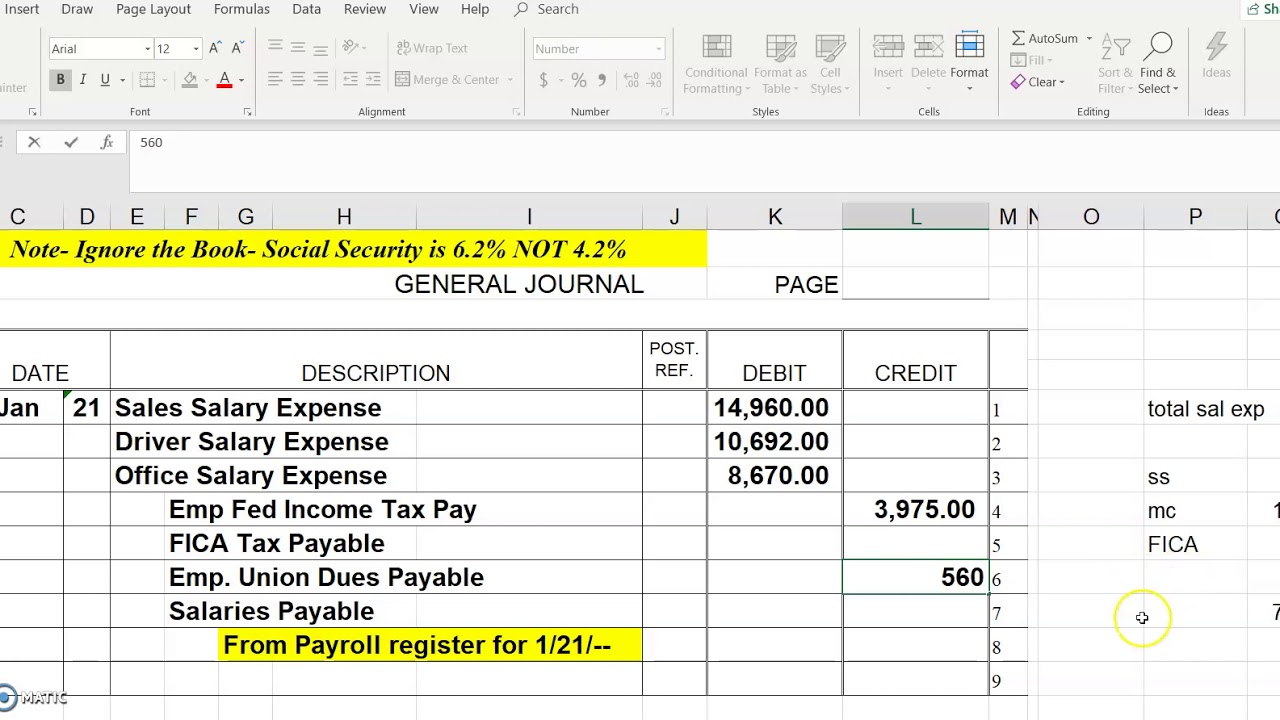Image resolution: width=1280 pixels, height=720 pixels.
Task: Open the AutoSum dropdown arrow
Action: coord(1089,38)
